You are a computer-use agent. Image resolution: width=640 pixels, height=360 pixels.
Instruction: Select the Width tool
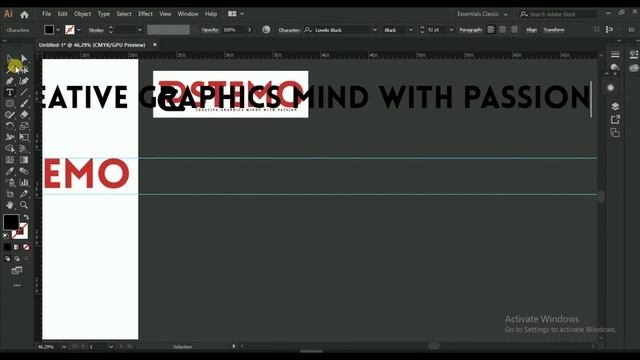(x=10, y=137)
